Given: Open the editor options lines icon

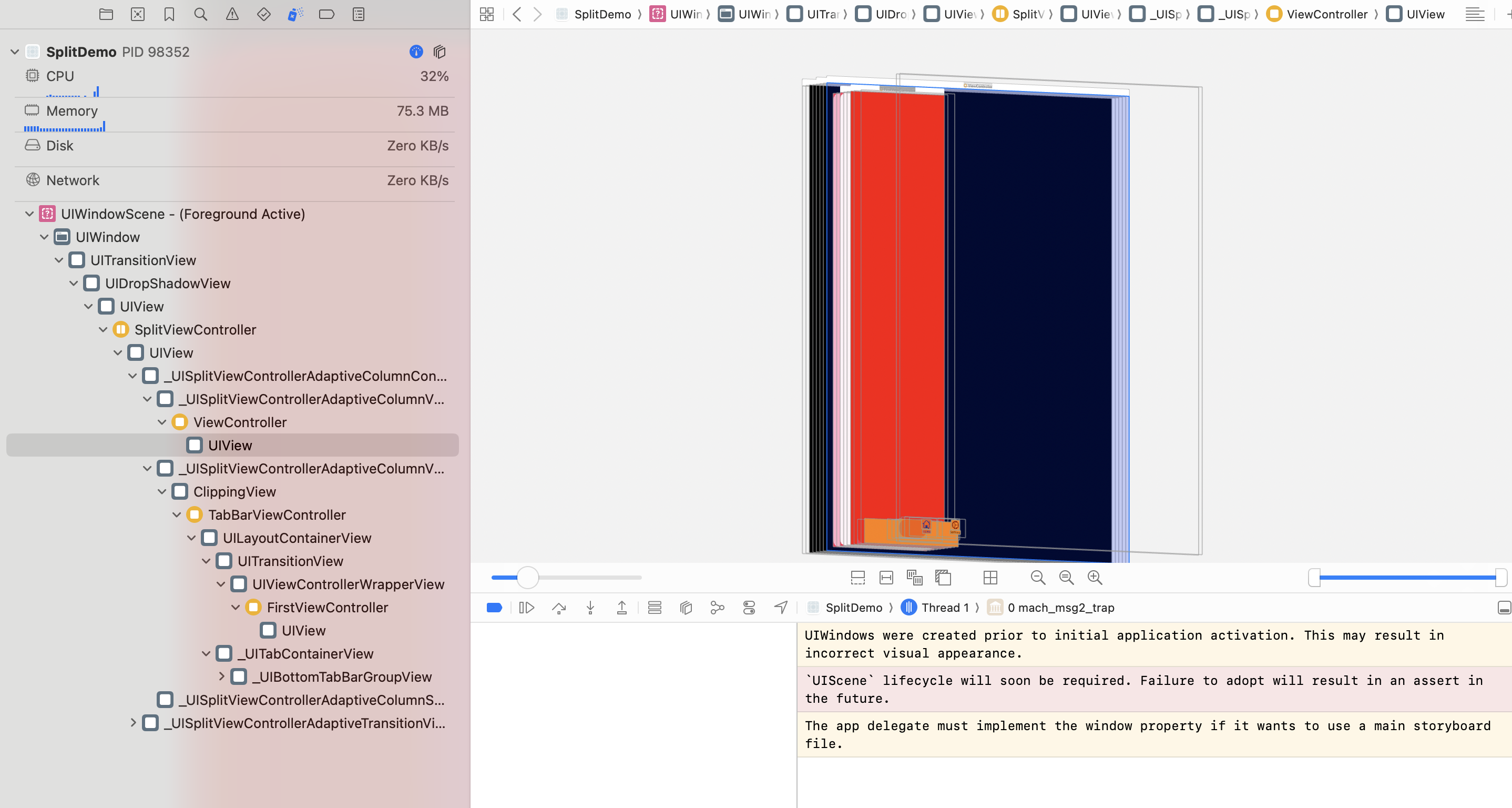Looking at the screenshot, I should (x=1475, y=14).
